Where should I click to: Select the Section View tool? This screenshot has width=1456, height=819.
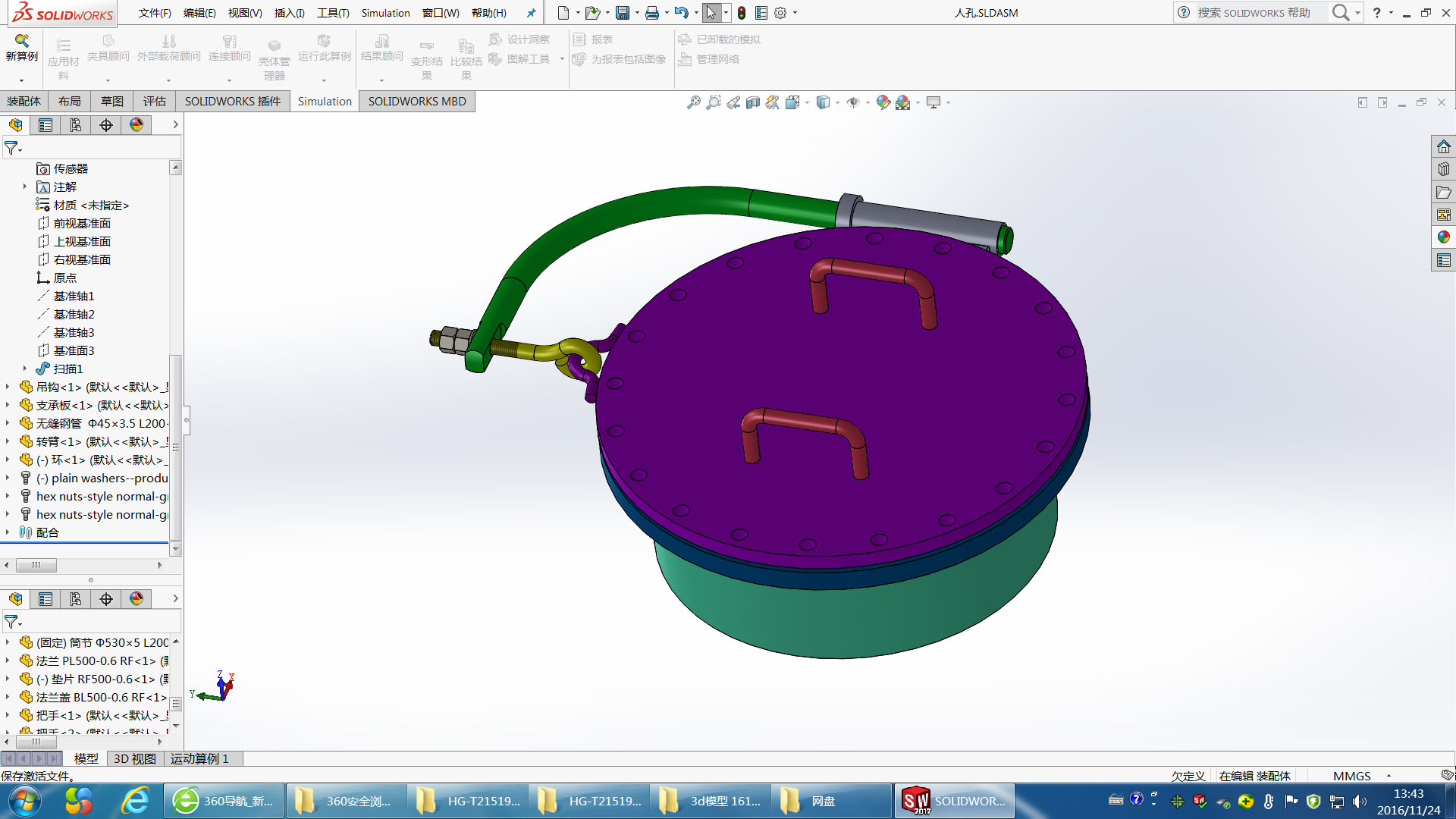(752, 102)
